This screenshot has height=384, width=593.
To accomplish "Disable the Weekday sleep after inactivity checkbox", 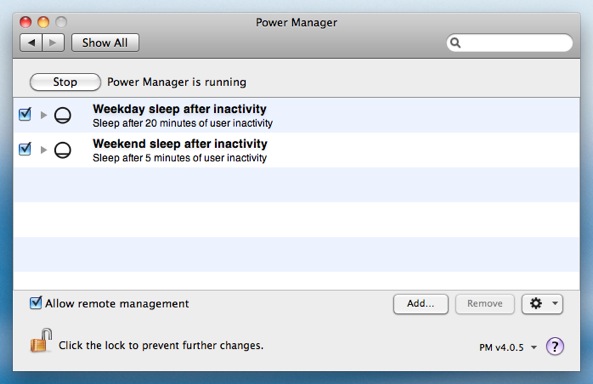I will point(25,114).
